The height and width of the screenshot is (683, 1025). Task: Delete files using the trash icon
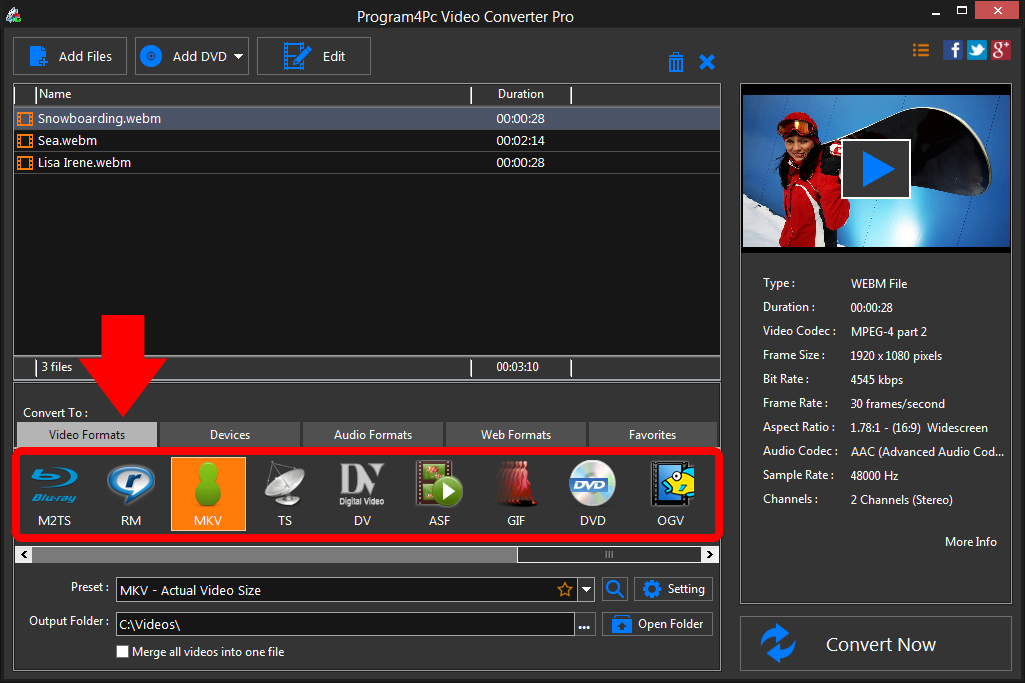[x=676, y=61]
